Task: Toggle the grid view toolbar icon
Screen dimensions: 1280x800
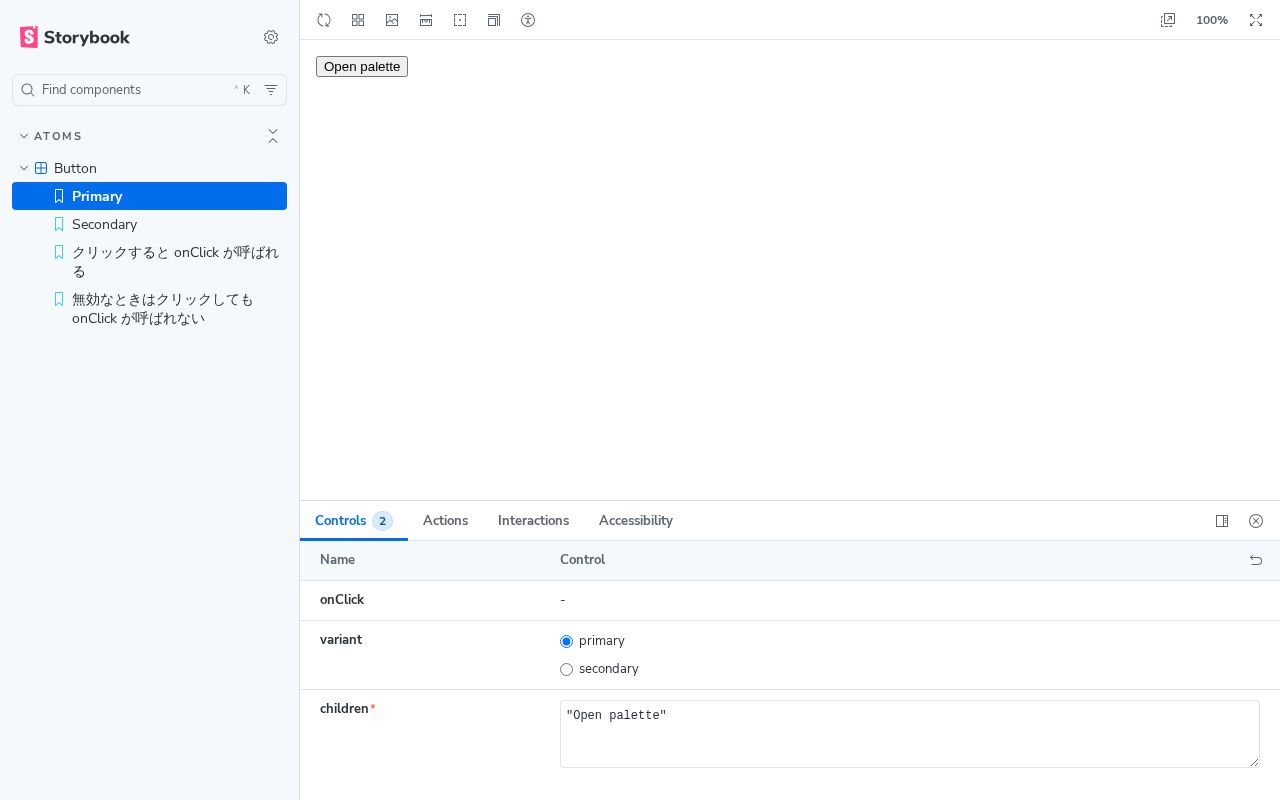Action: click(x=358, y=20)
